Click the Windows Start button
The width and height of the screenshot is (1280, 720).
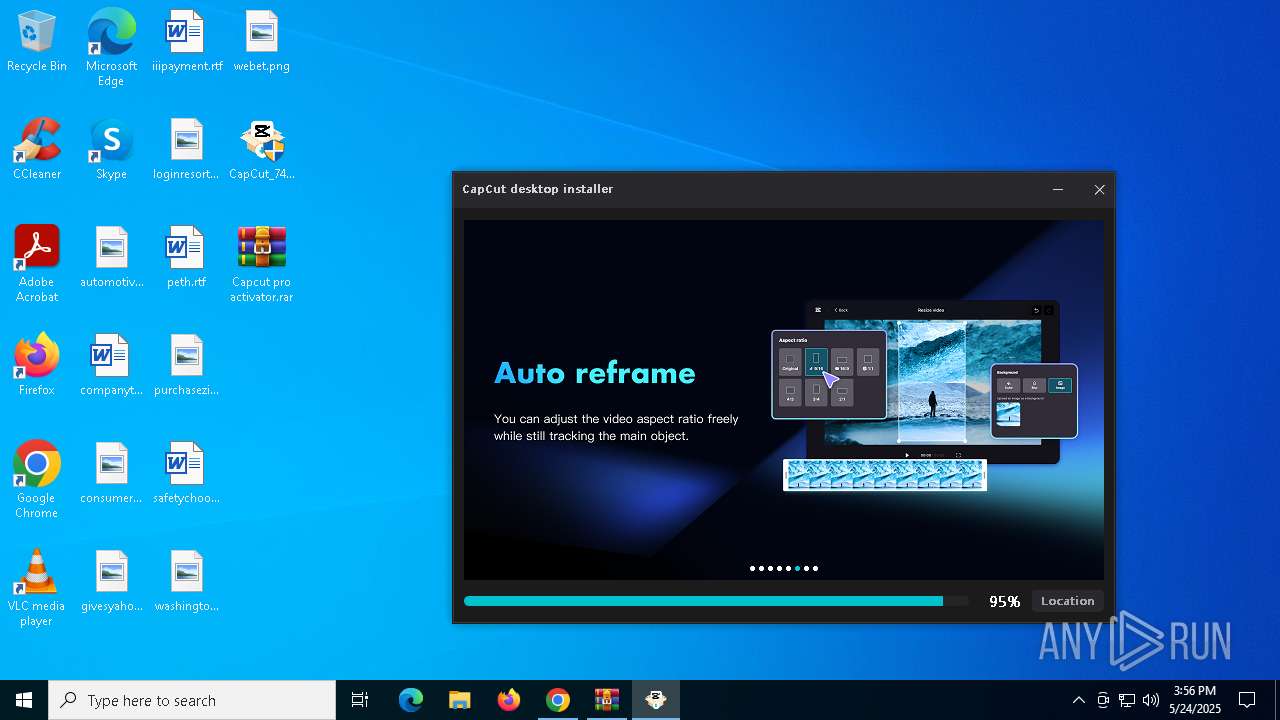point(24,700)
